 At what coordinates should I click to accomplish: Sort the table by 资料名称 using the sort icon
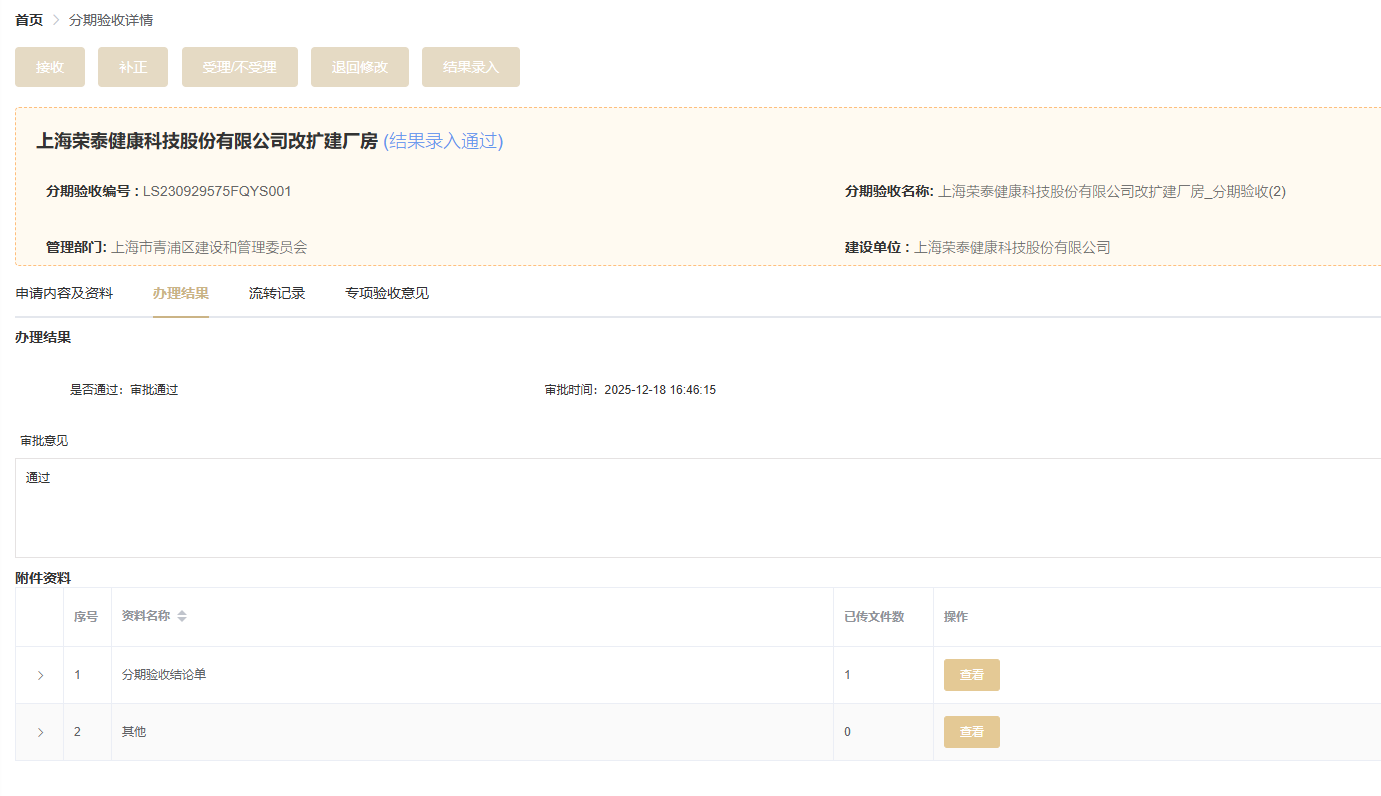[x=182, y=617]
